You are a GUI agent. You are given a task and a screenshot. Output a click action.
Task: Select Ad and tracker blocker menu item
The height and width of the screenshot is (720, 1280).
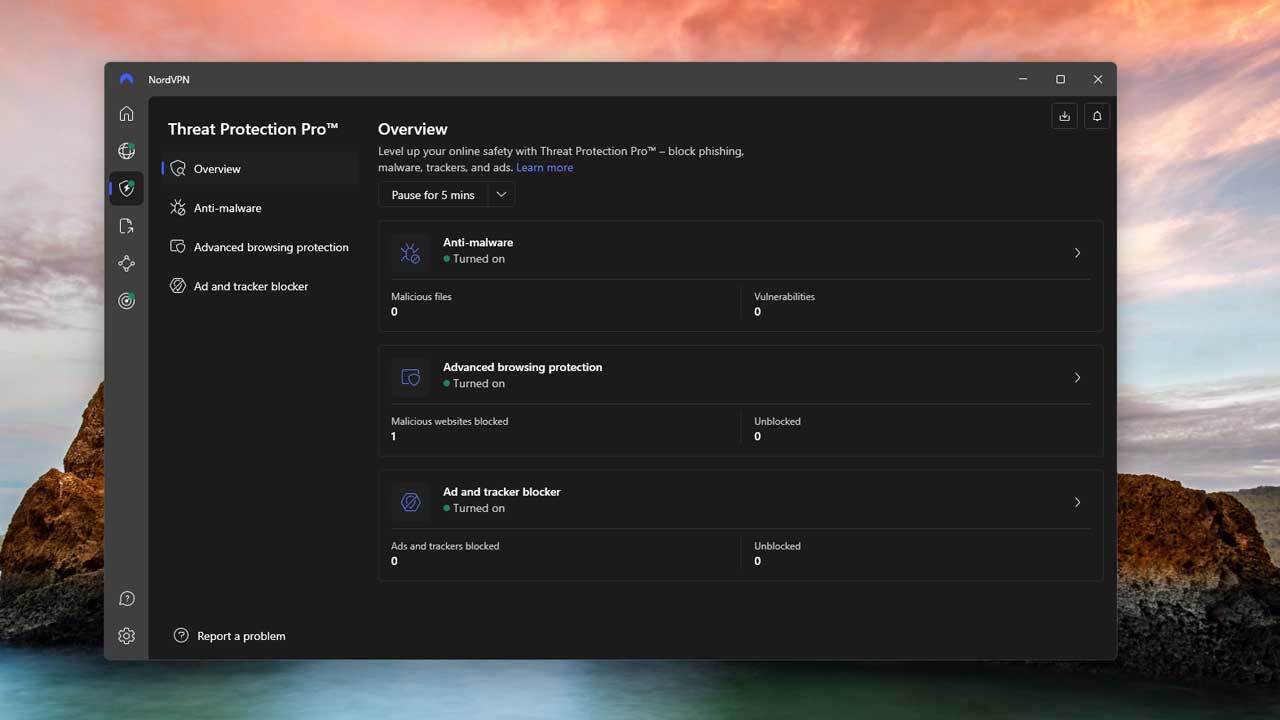pos(260,286)
